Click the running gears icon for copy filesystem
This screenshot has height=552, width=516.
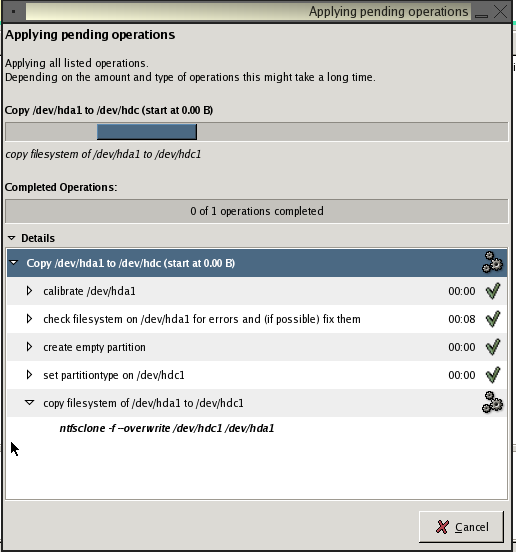tap(492, 402)
